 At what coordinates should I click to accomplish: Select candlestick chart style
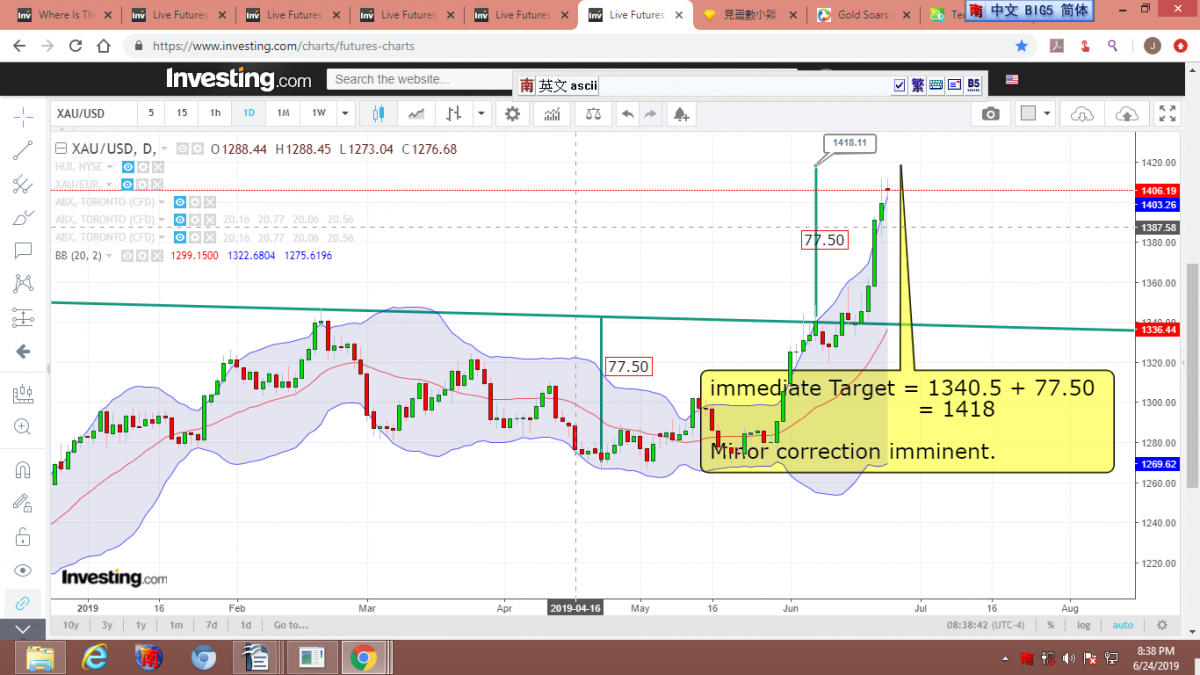[x=379, y=114]
